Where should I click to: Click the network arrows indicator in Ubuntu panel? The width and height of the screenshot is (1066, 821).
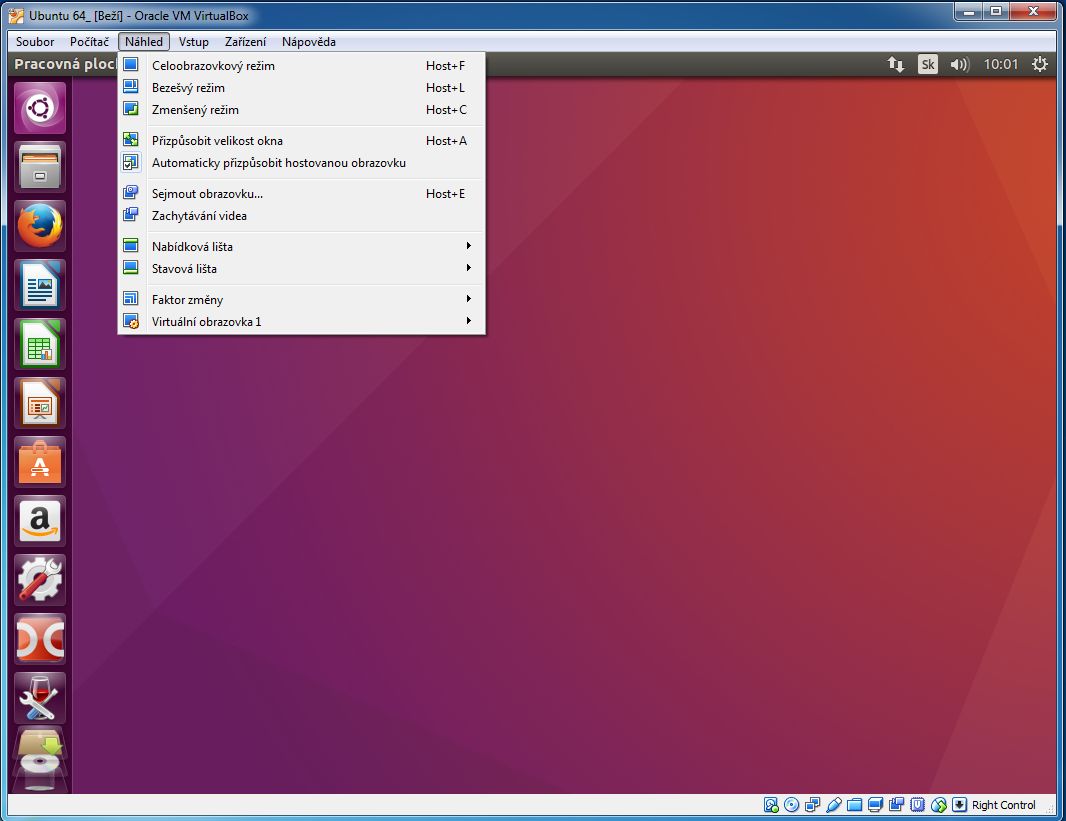pyautogui.click(x=895, y=65)
